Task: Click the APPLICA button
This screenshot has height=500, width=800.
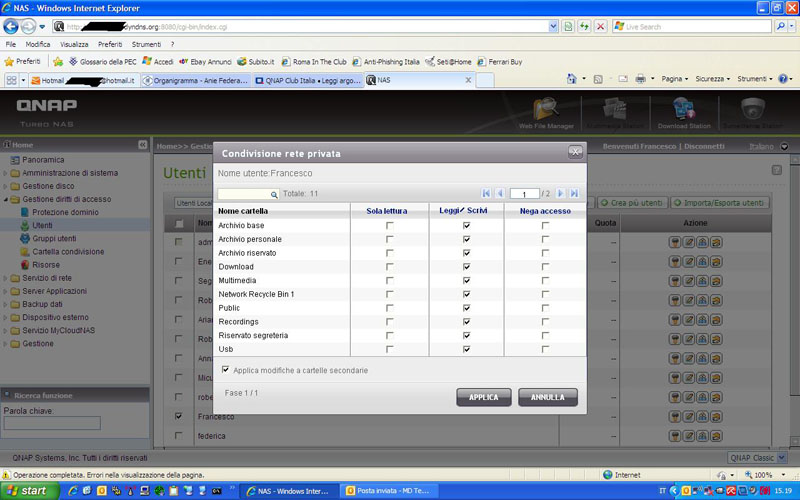Action: (x=483, y=397)
